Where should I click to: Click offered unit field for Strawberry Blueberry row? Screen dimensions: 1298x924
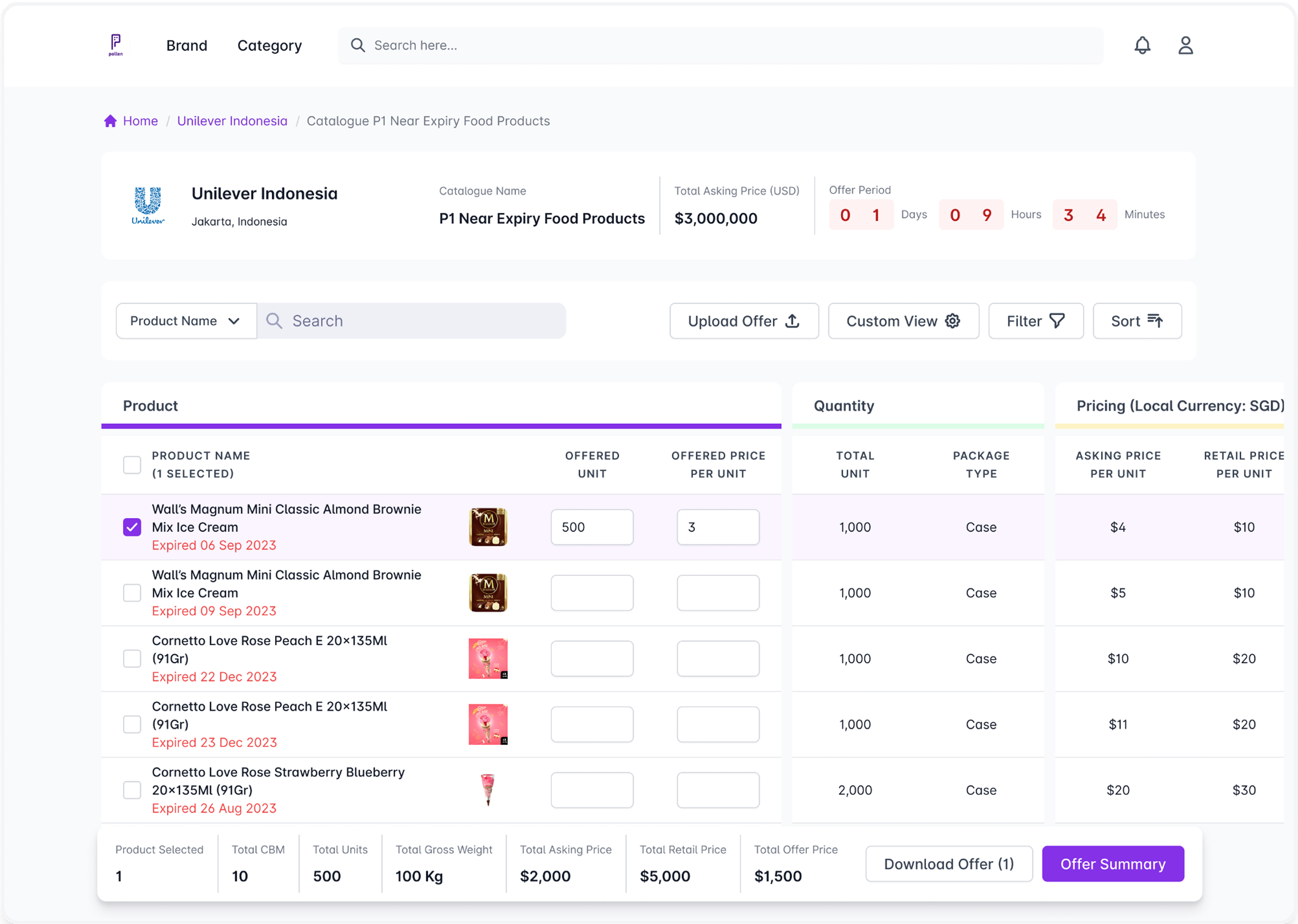click(x=591, y=790)
